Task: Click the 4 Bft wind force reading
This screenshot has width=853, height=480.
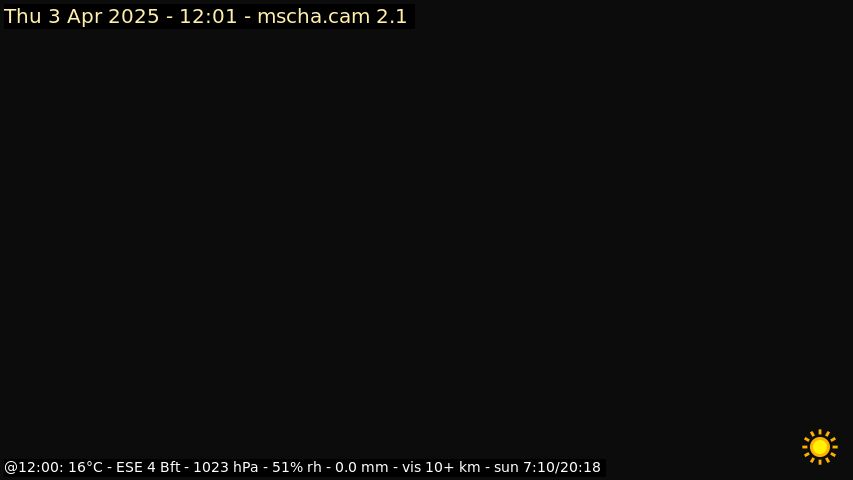Action: click(x=164, y=467)
